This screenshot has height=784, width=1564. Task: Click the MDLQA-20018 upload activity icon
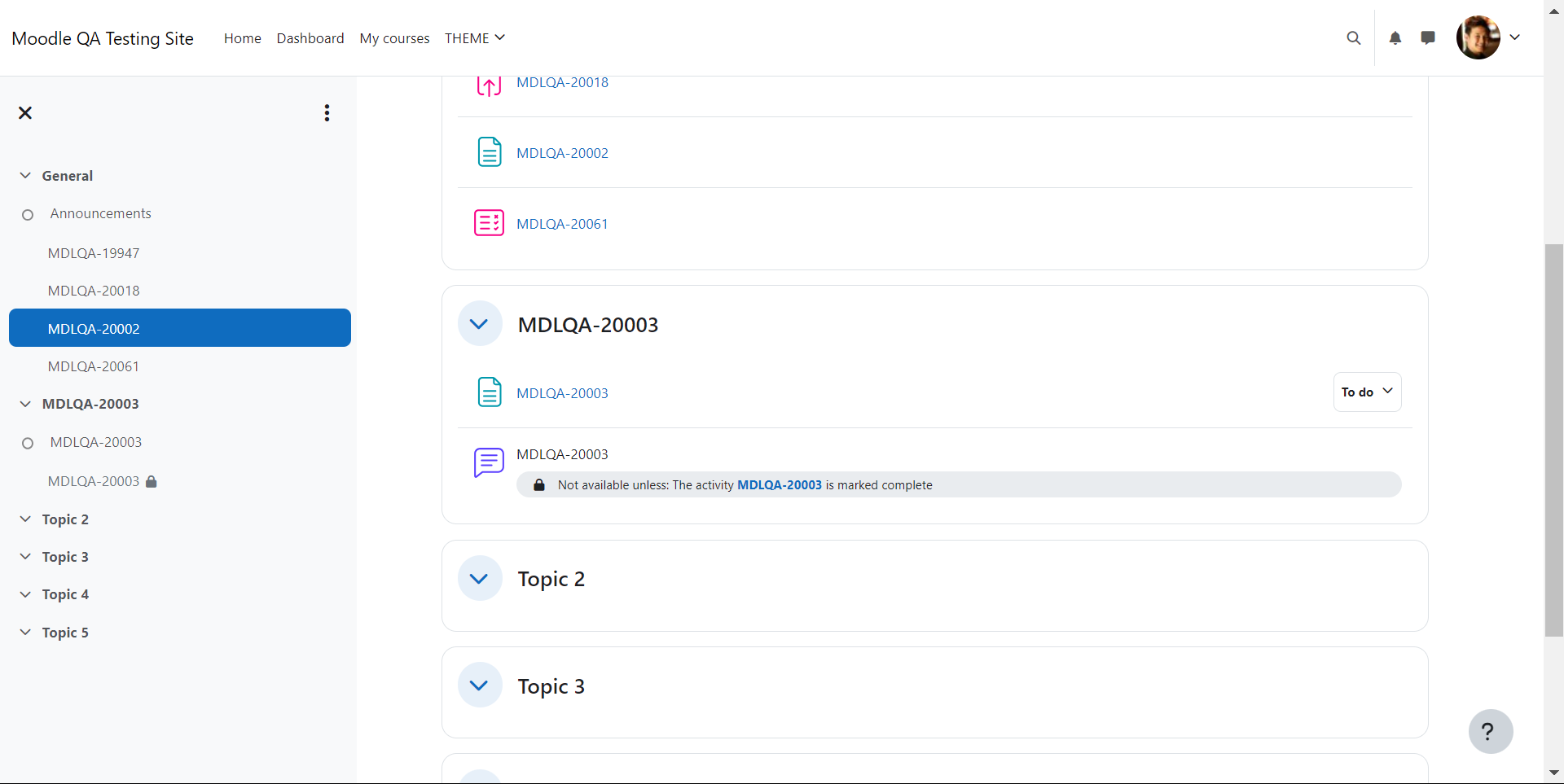(x=489, y=85)
